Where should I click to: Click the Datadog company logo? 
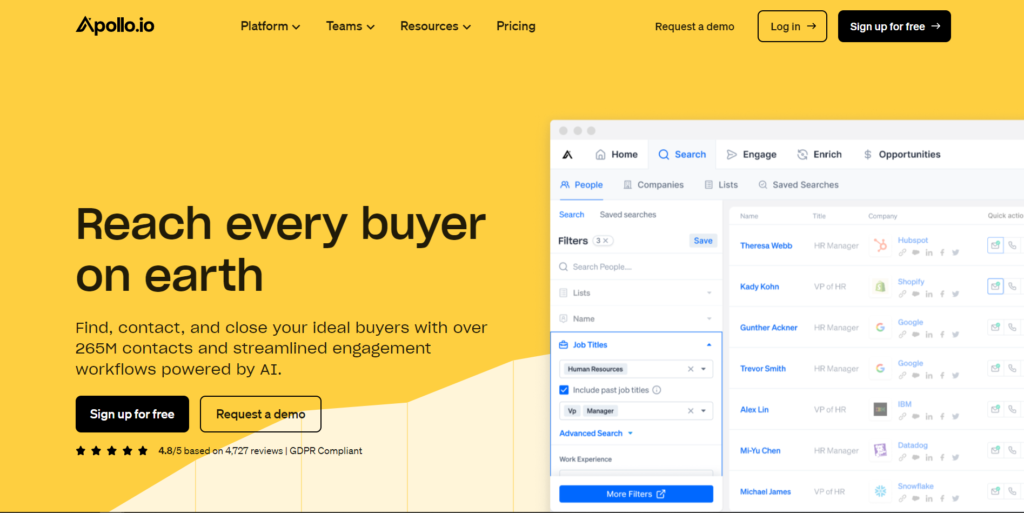click(880, 450)
